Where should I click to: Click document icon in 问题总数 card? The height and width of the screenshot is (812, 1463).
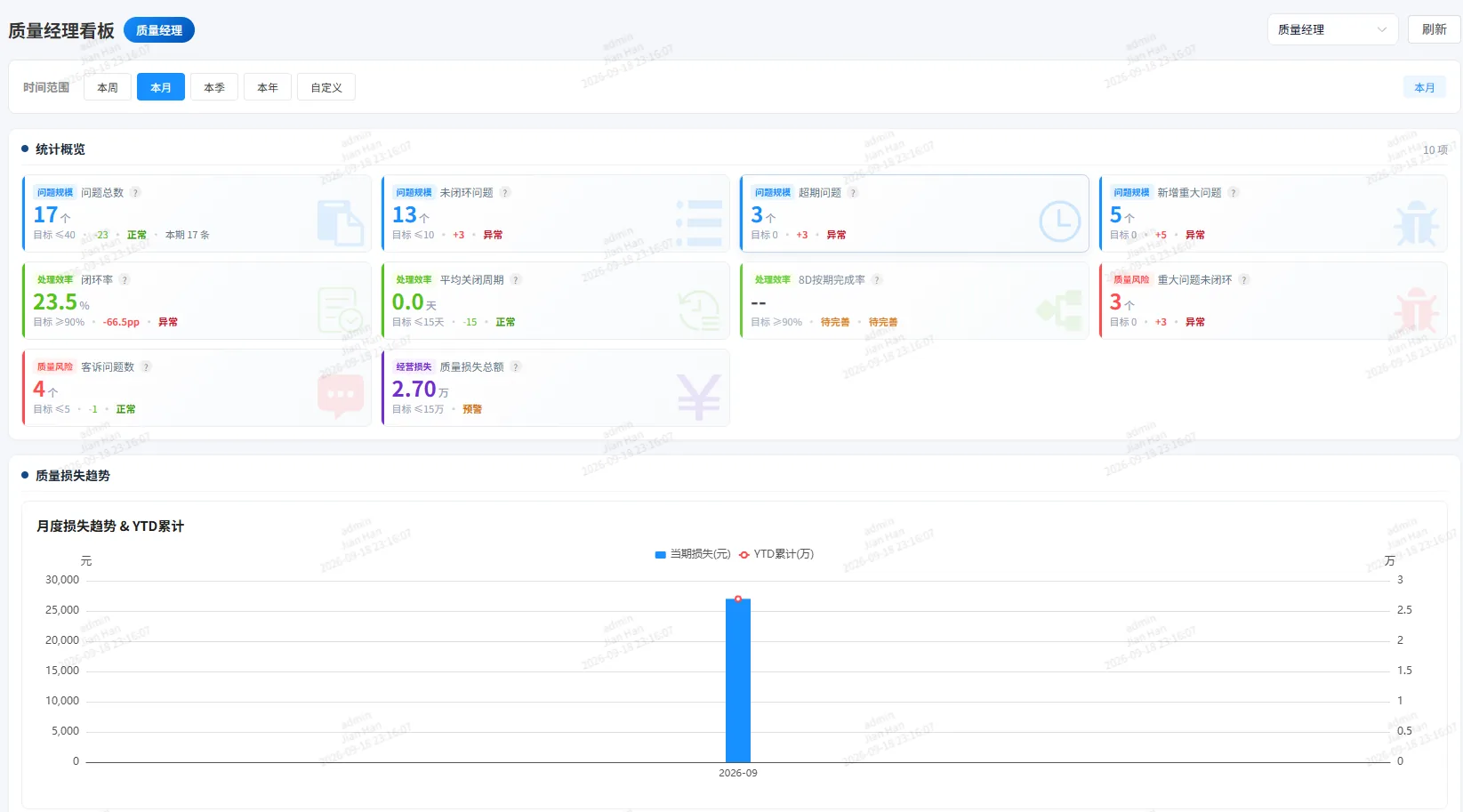pos(341,222)
